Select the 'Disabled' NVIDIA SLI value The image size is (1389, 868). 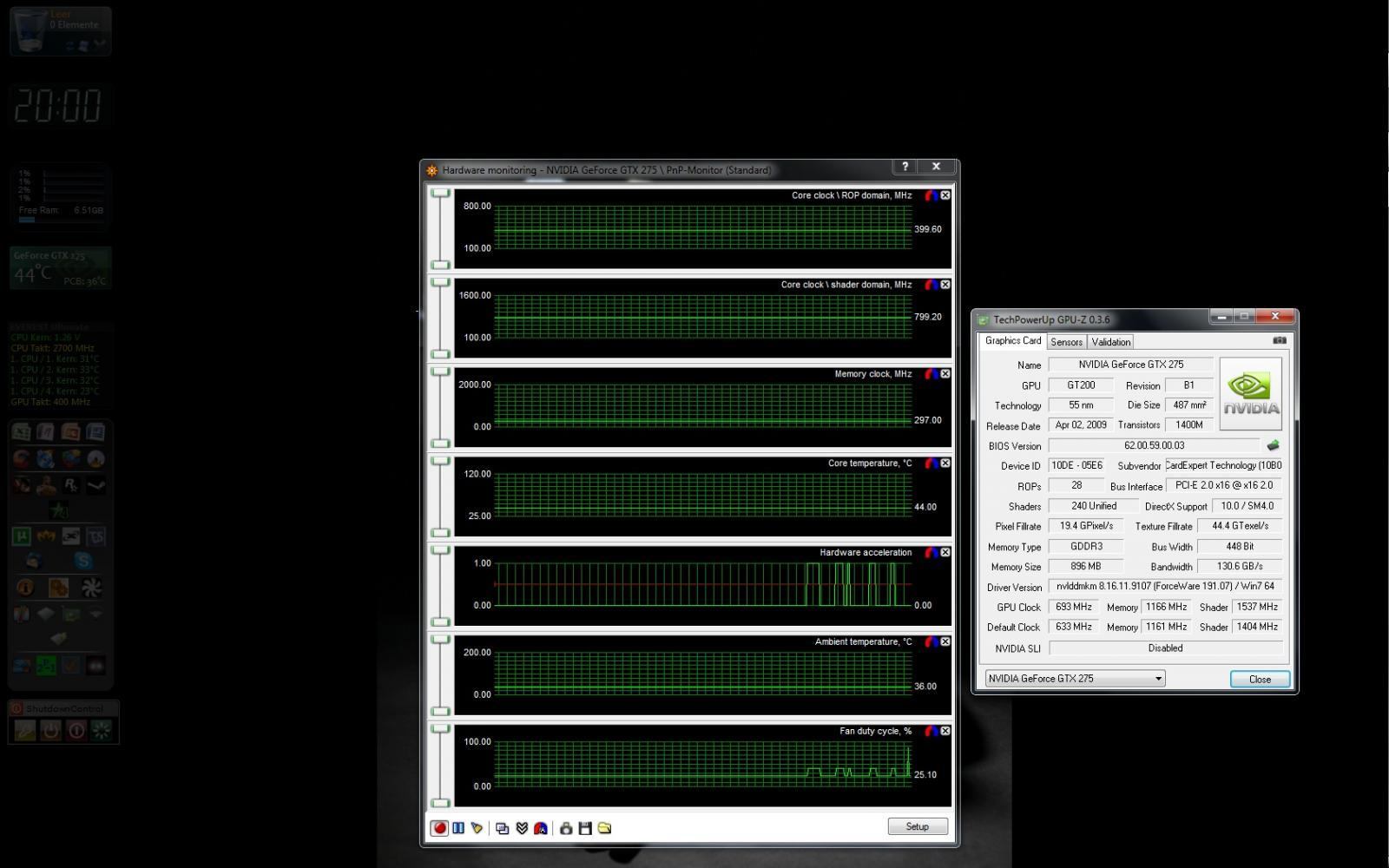1165,648
